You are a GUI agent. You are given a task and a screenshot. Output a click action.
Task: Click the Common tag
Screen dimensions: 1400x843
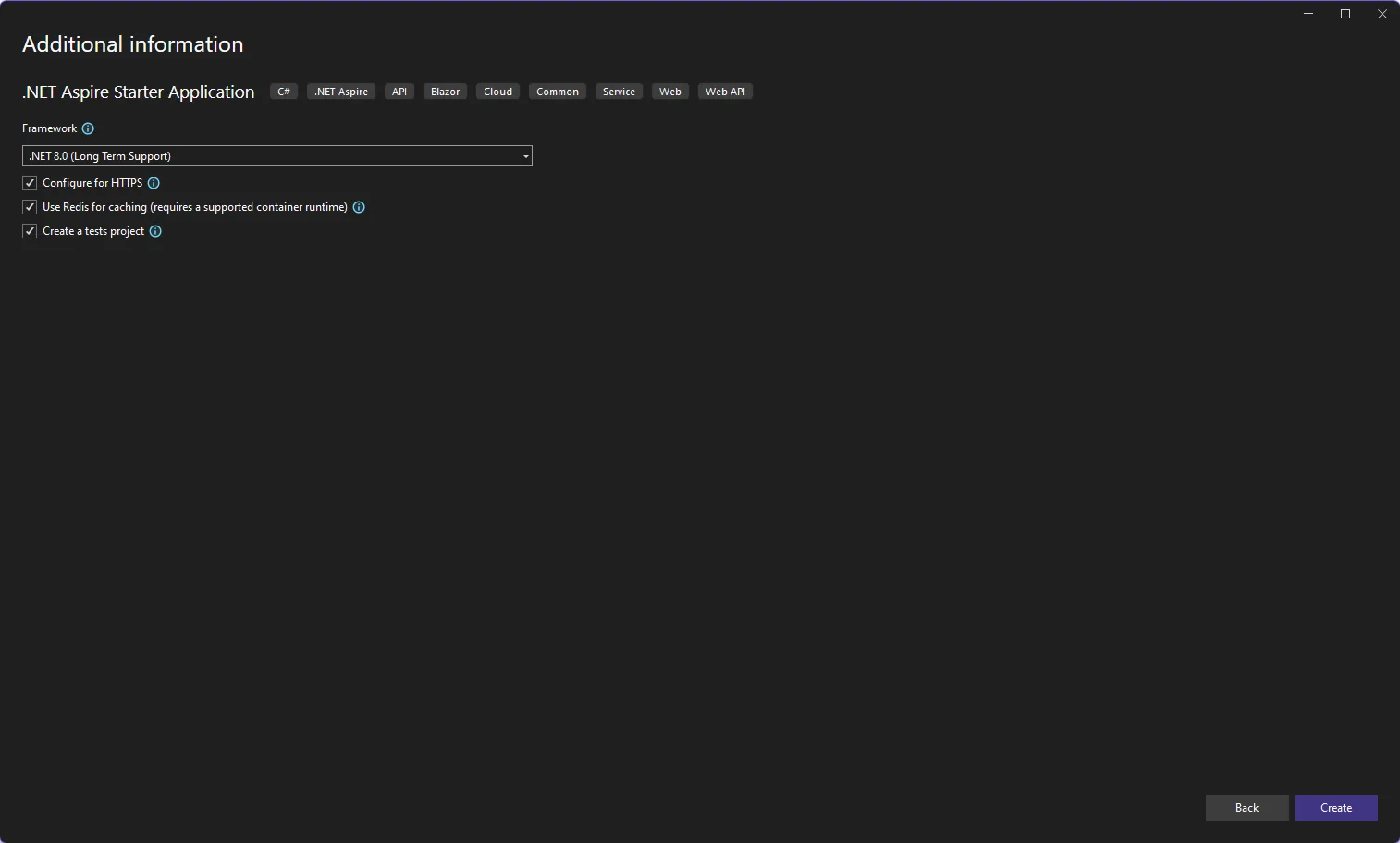coord(558,92)
